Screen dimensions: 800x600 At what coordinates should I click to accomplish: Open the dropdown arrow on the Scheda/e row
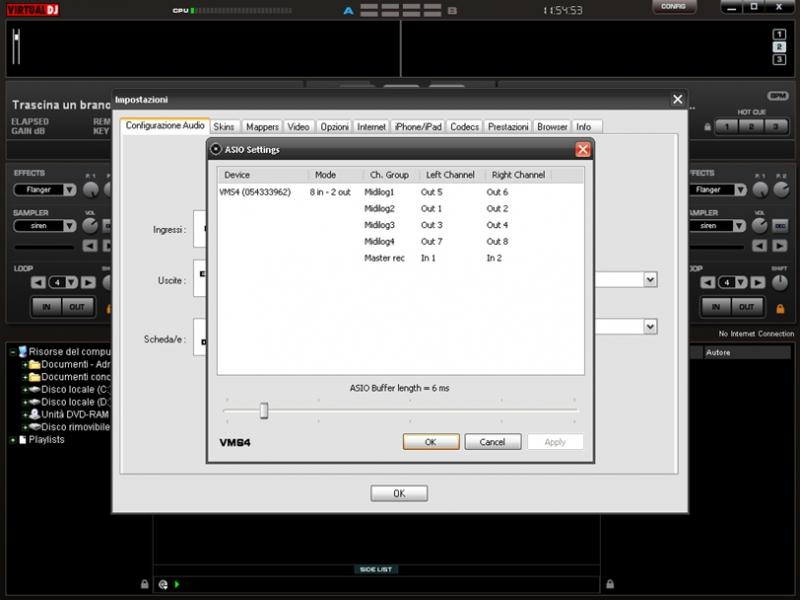[x=650, y=327]
